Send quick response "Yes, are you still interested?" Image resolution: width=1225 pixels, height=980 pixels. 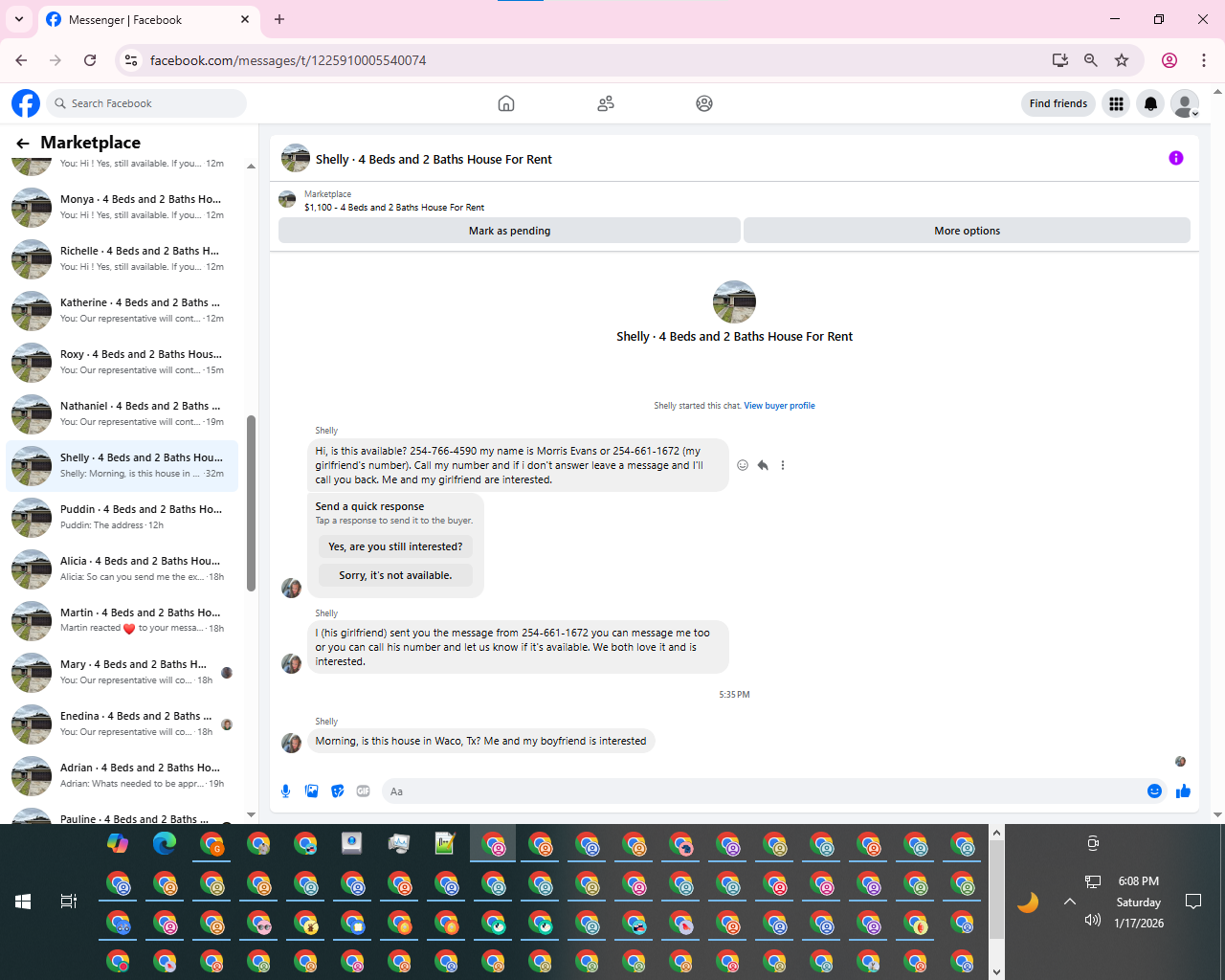(x=395, y=546)
